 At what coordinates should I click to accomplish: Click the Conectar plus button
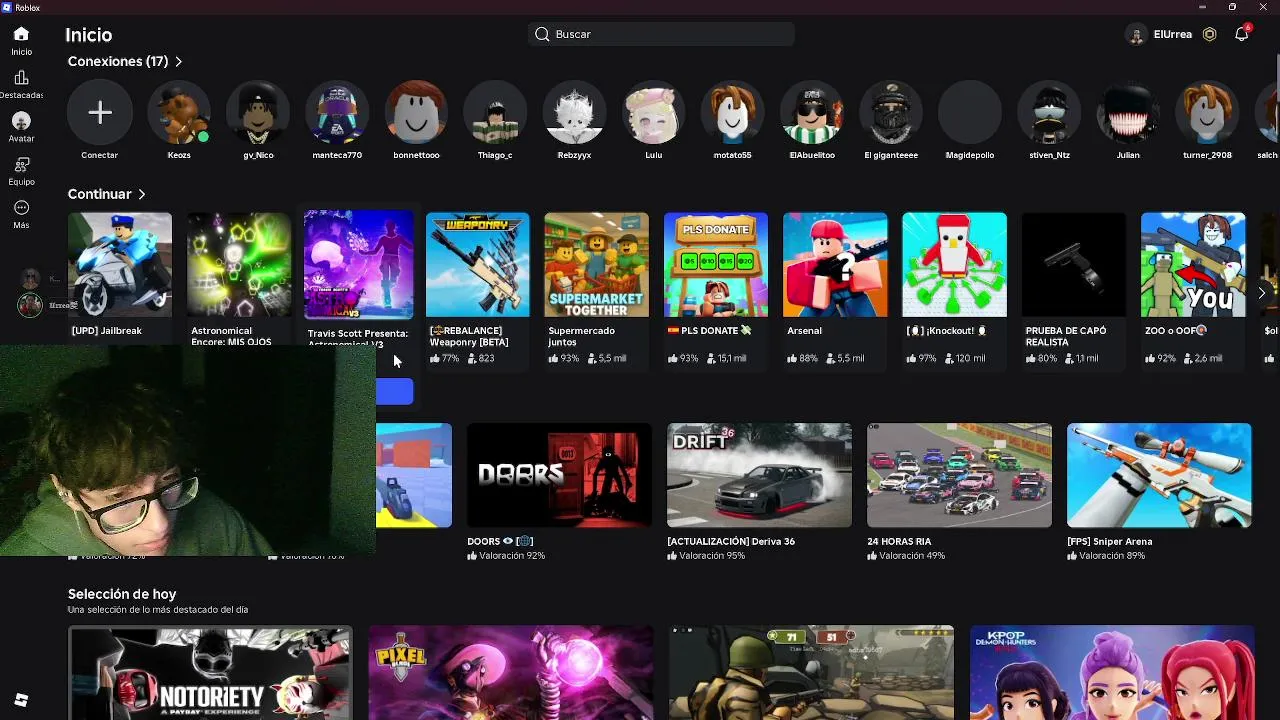(x=100, y=113)
